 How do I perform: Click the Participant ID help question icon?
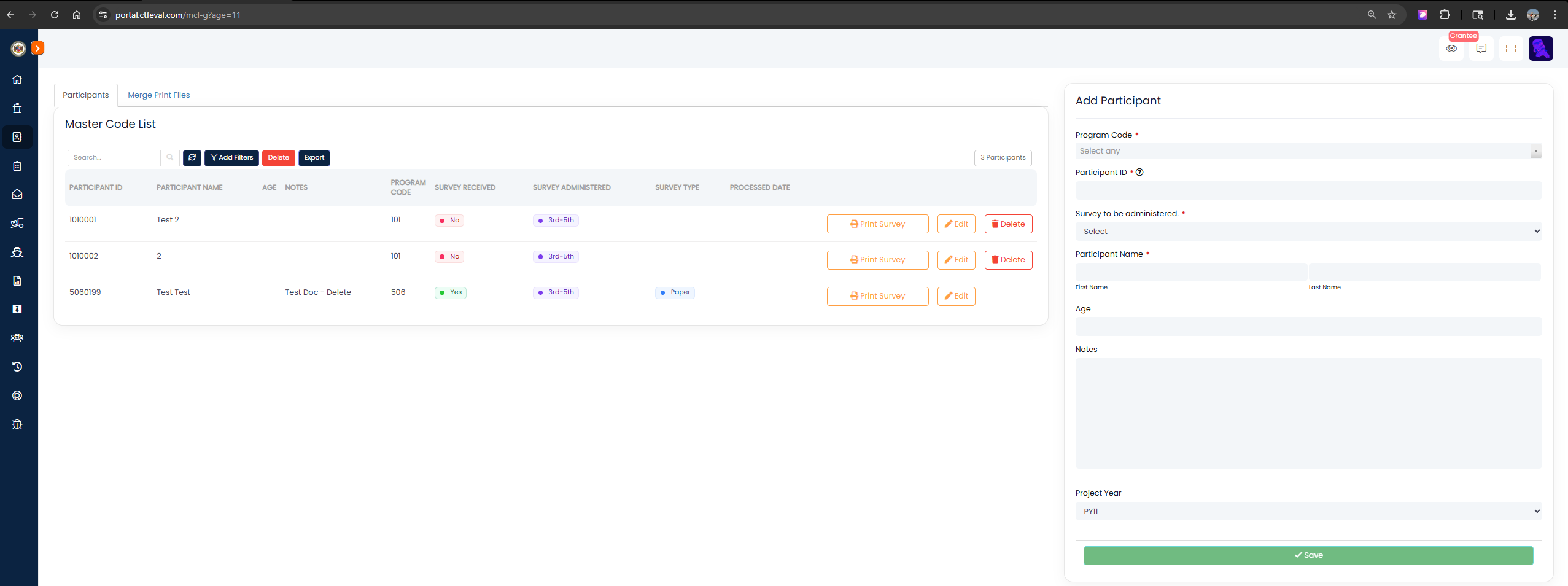click(1139, 173)
